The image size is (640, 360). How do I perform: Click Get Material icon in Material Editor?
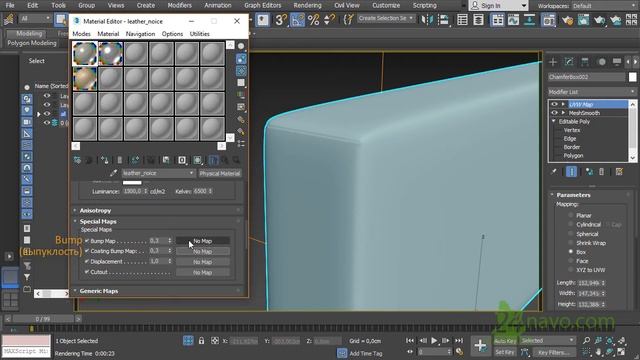(x=77, y=160)
